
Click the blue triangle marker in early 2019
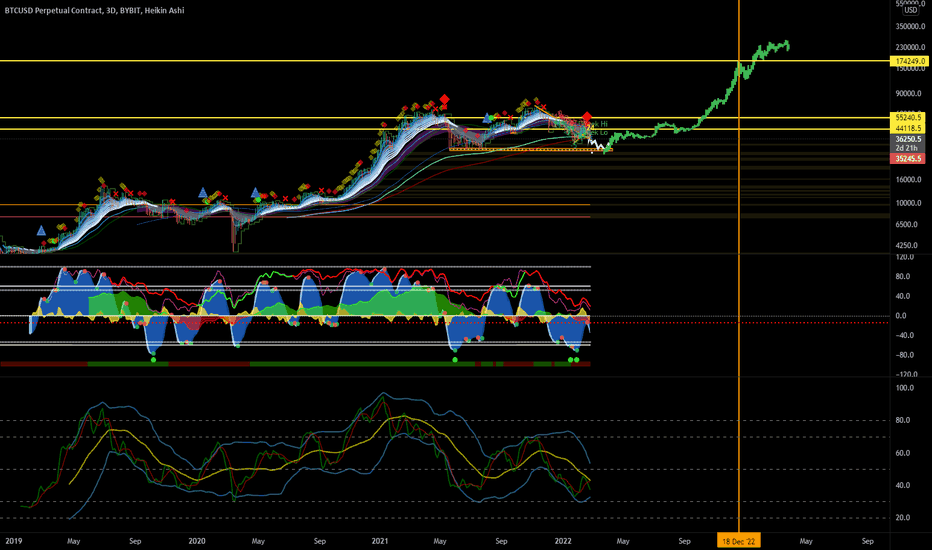point(41,230)
